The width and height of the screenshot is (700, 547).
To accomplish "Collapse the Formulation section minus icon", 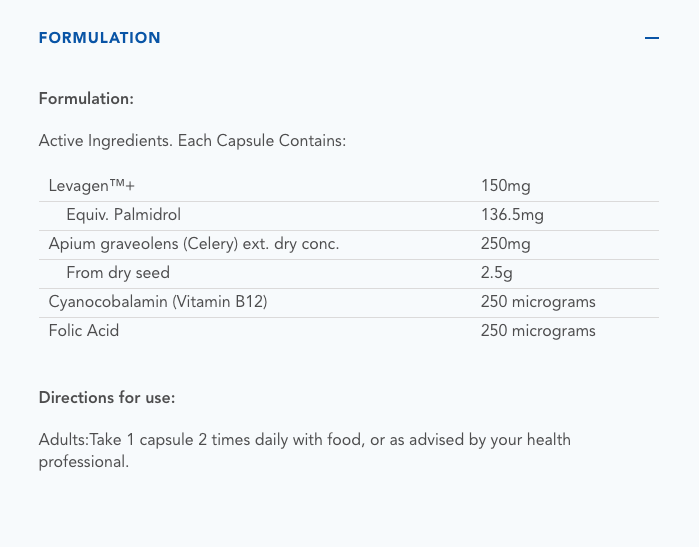I will 652,38.
